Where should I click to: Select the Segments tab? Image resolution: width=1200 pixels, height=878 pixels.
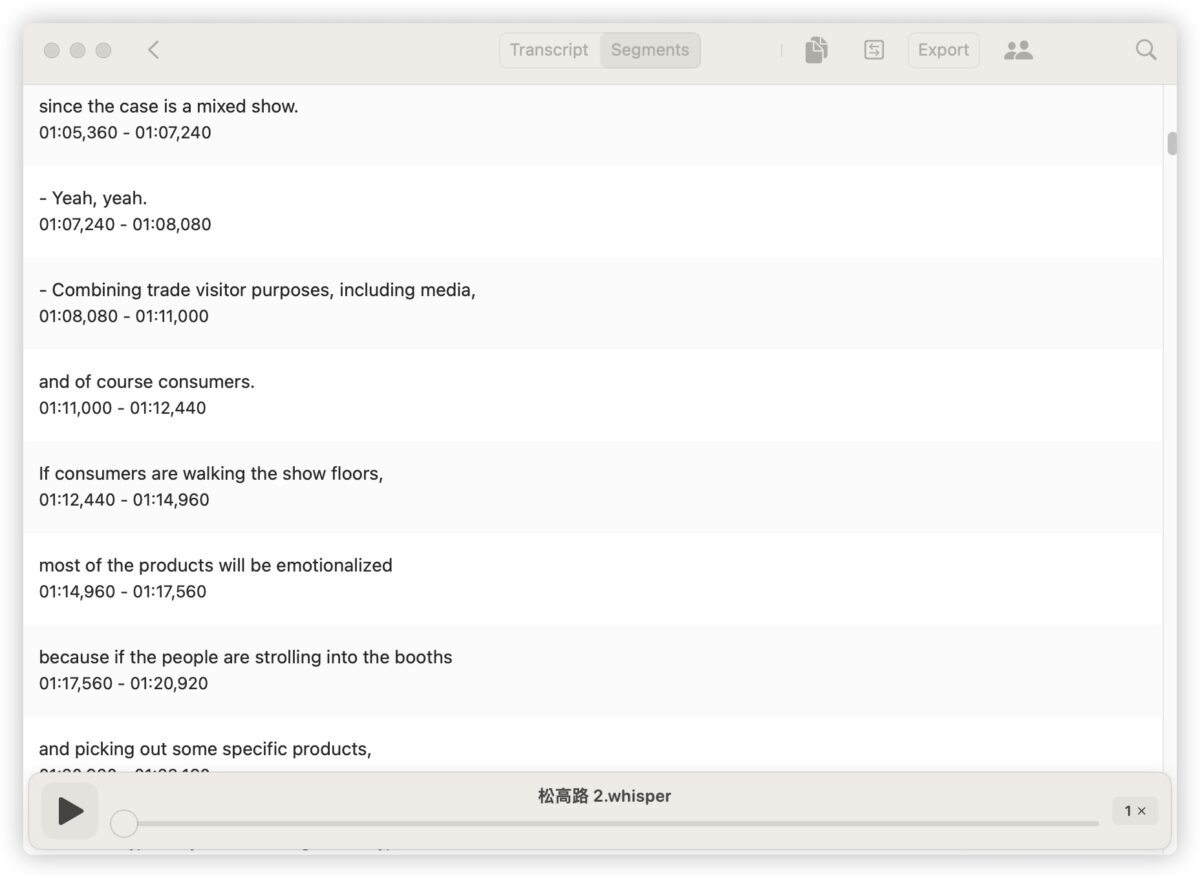pos(650,50)
